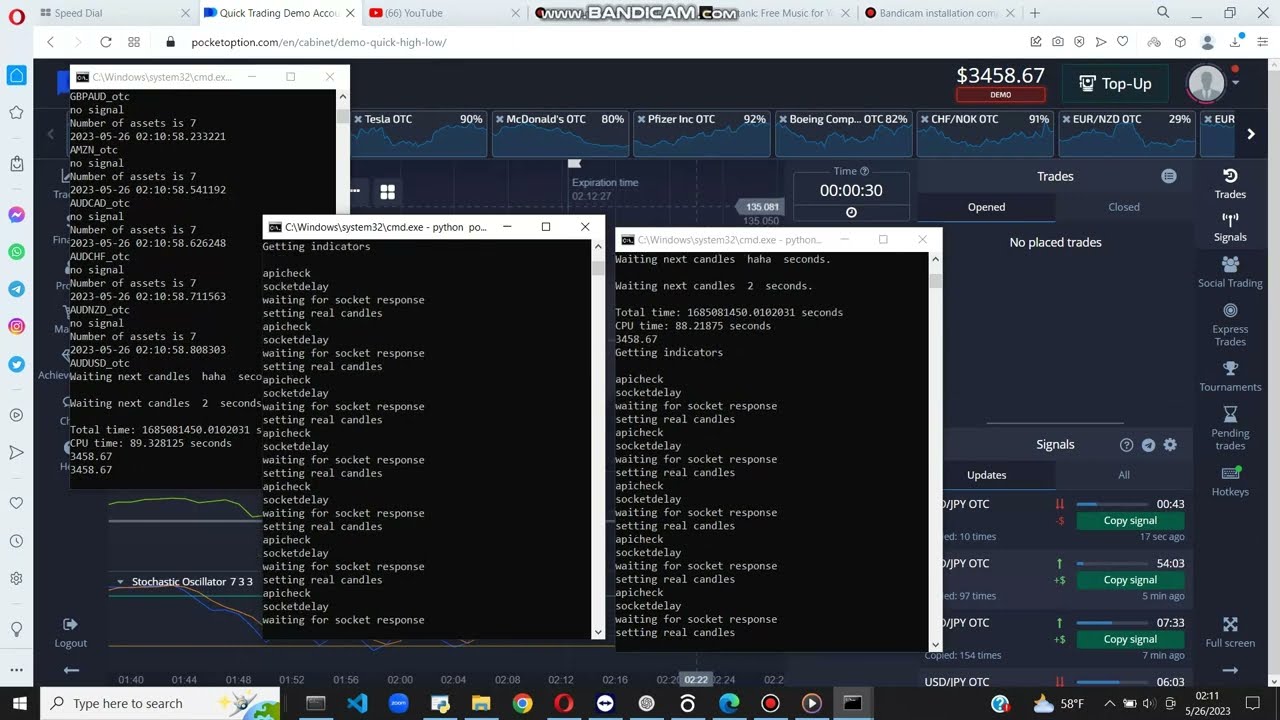Switch to the Speed Dial tab
Screen dimensions: 1280x720
pos(113,13)
